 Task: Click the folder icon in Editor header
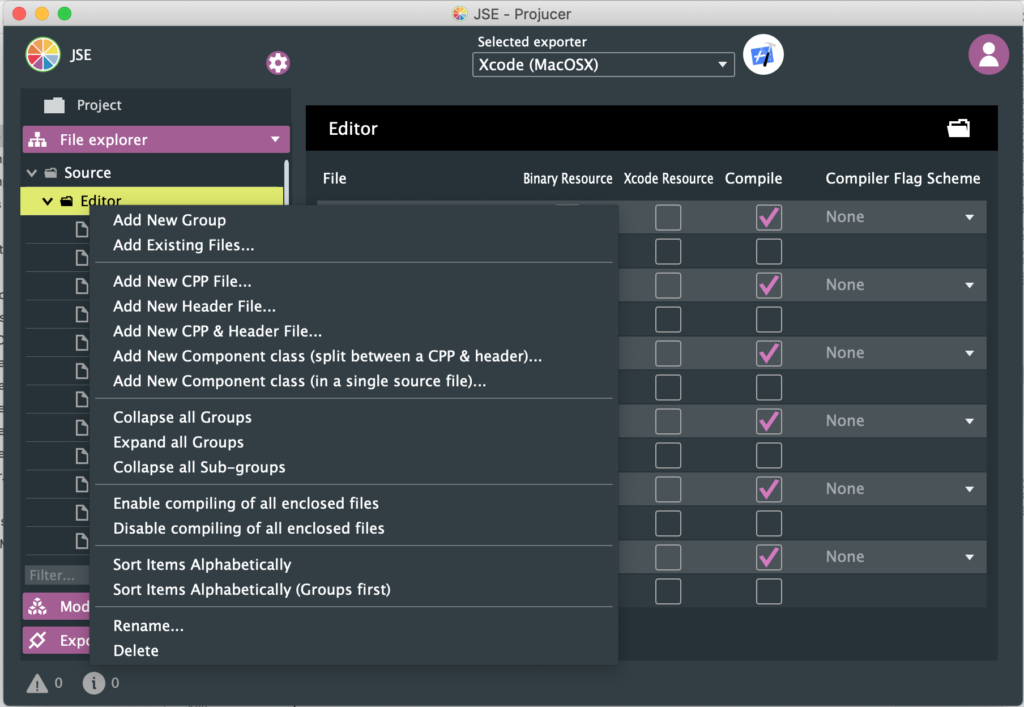tap(958, 128)
